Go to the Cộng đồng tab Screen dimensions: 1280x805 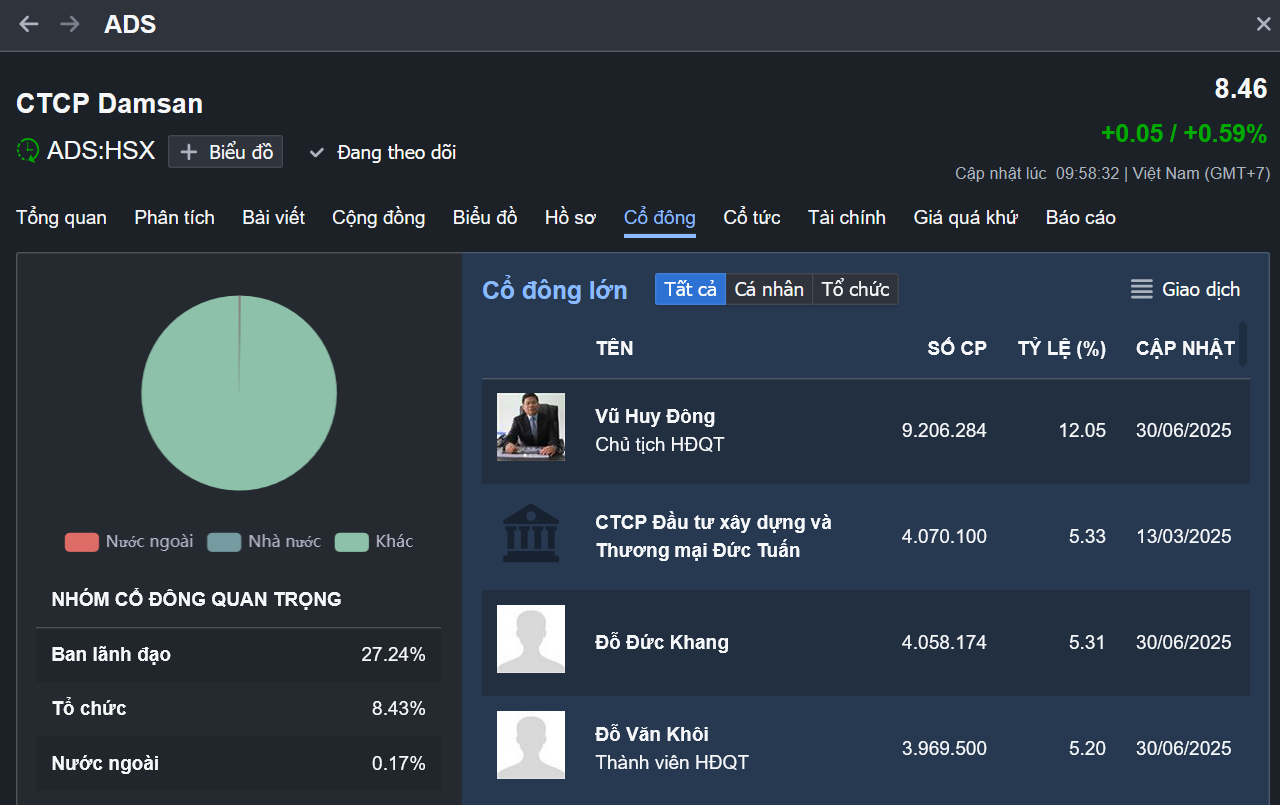(378, 217)
